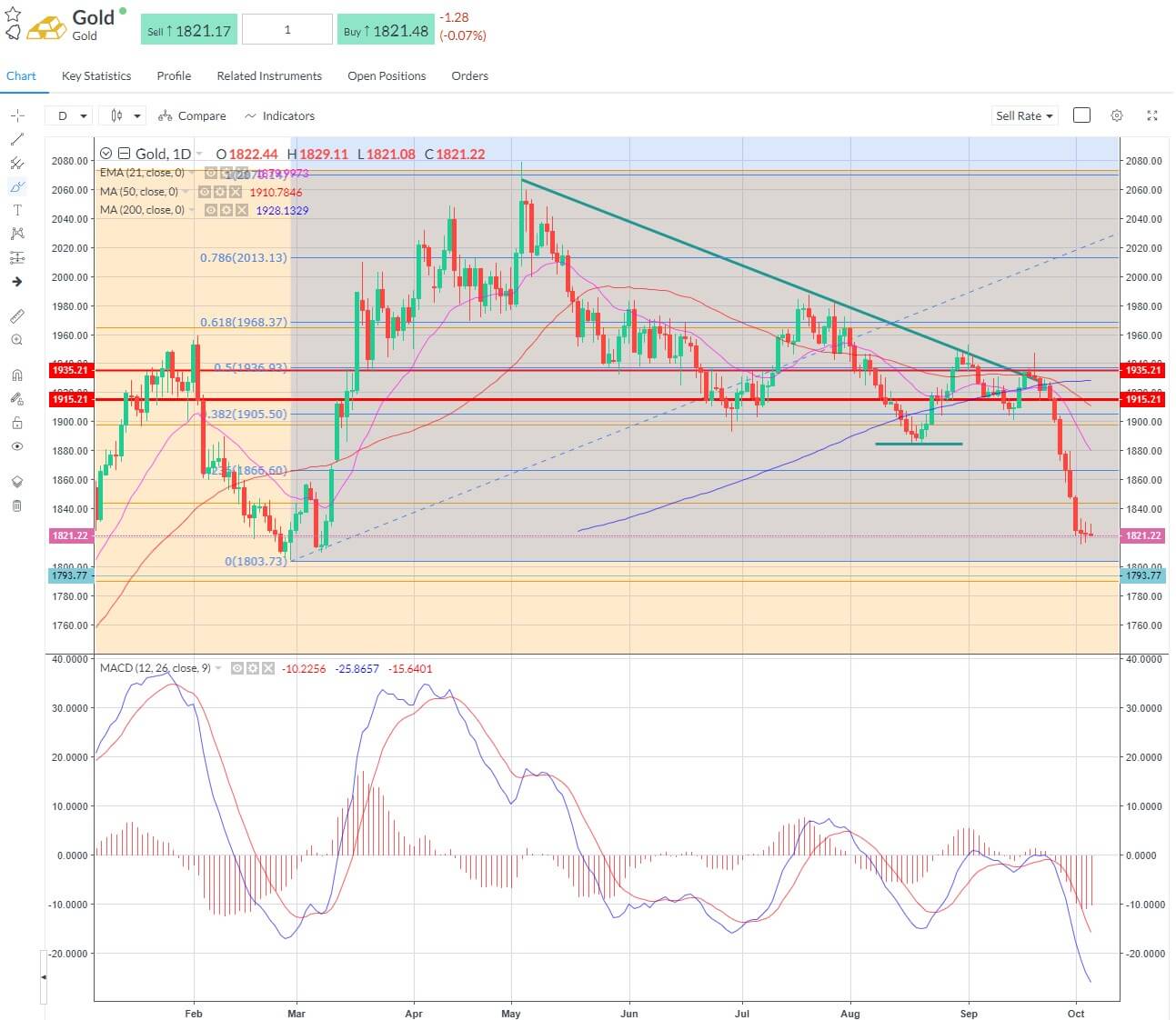Open the Profile tab
Screen dimensions: 1176x1020
coord(174,76)
